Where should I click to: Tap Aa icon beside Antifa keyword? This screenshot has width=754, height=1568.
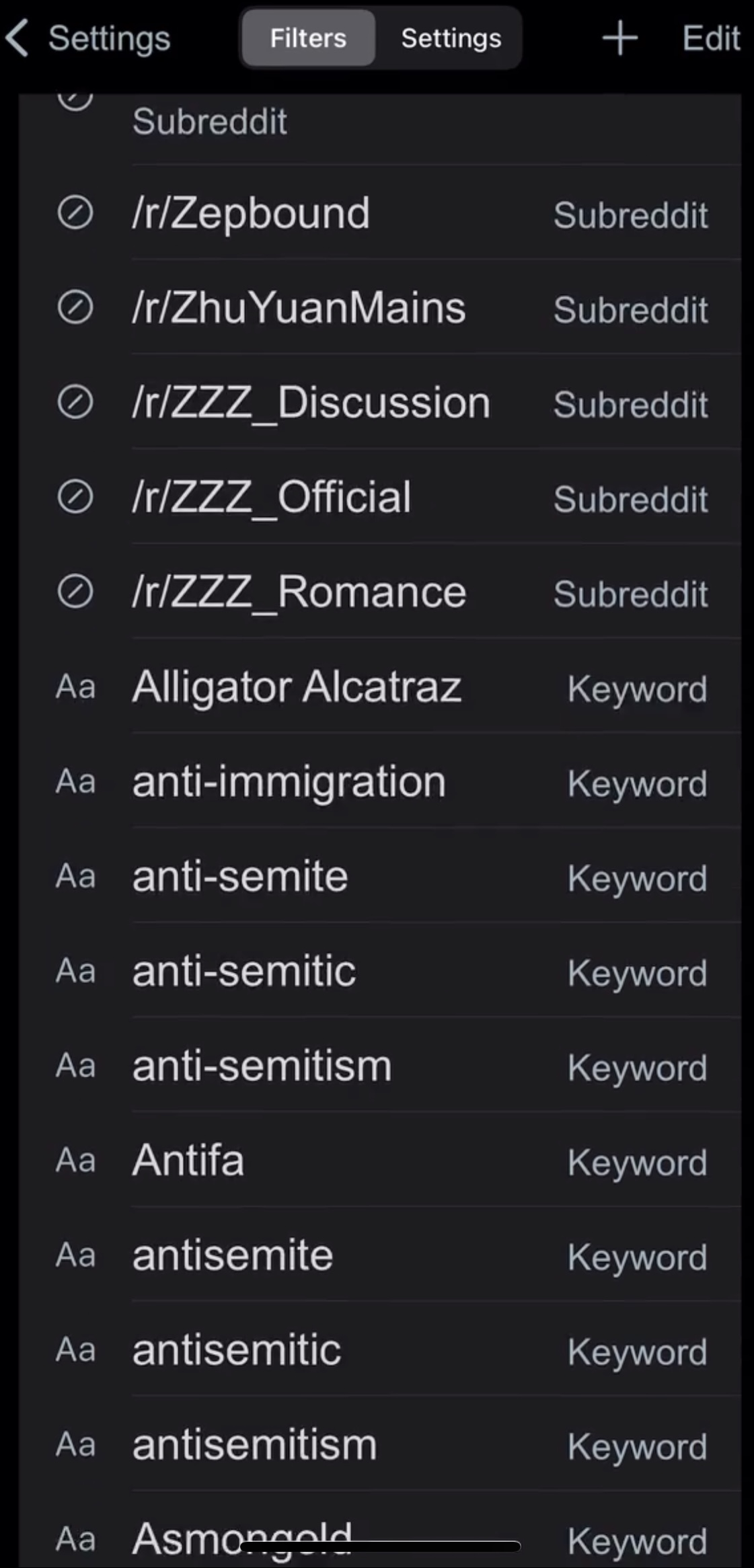coord(75,1161)
